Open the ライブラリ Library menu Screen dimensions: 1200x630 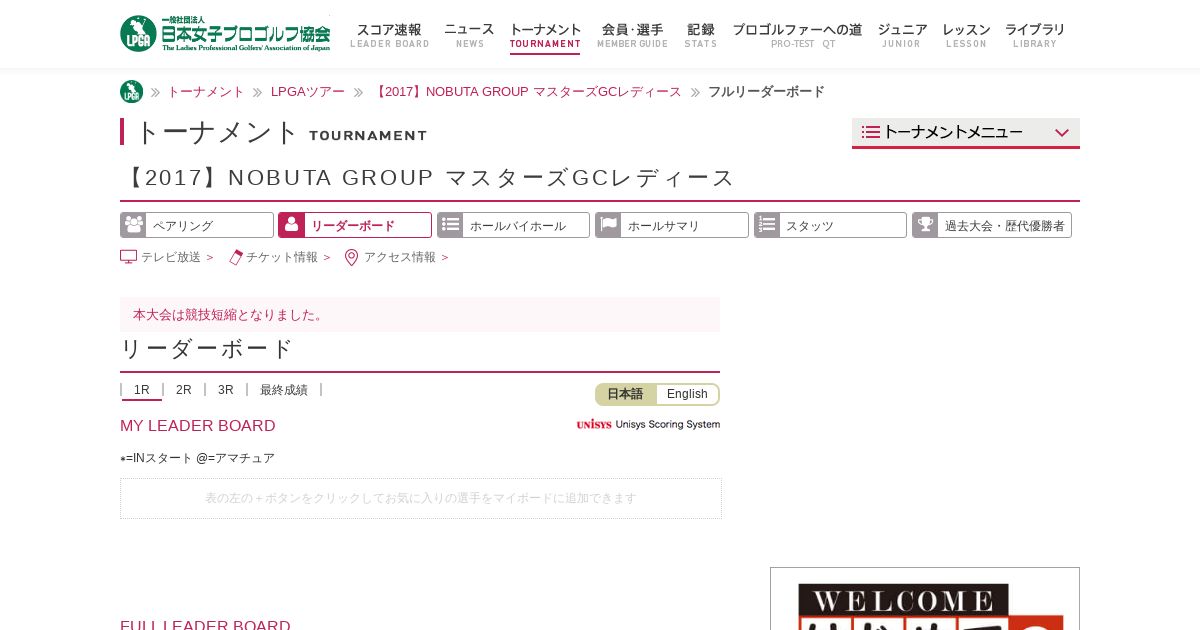(x=1035, y=35)
